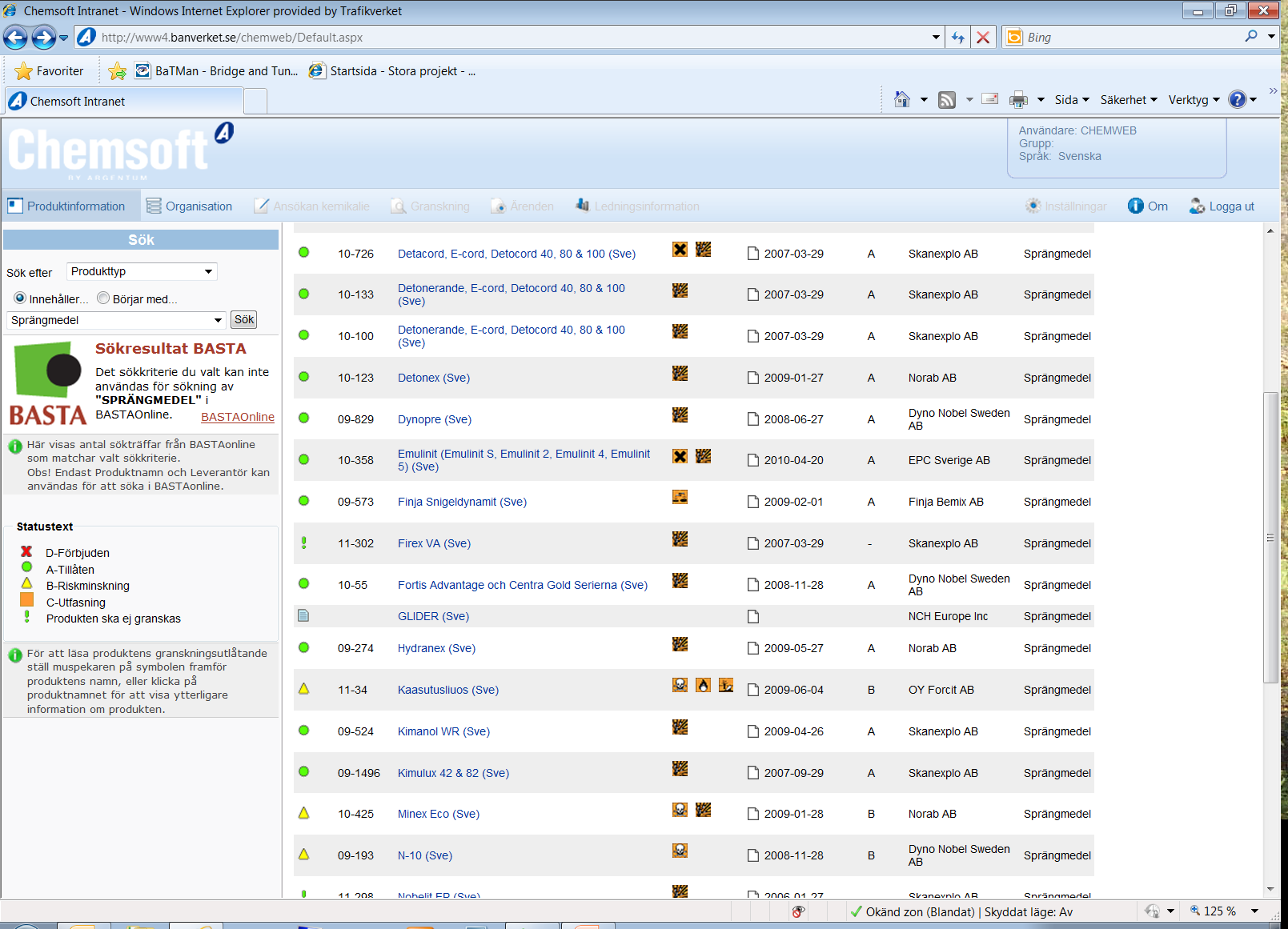Click the yellow triangle status for Kaasutusliuos

(303, 688)
